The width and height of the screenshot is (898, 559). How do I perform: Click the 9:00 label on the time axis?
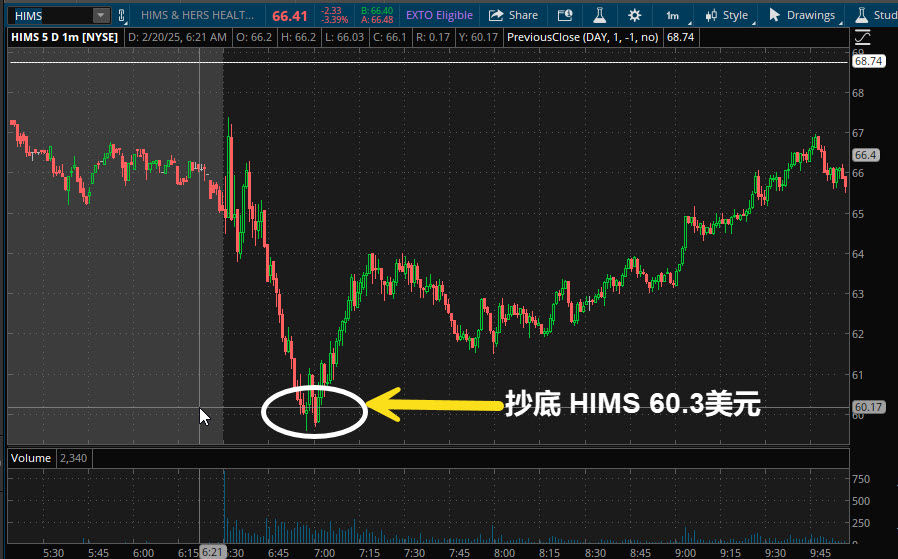point(685,553)
